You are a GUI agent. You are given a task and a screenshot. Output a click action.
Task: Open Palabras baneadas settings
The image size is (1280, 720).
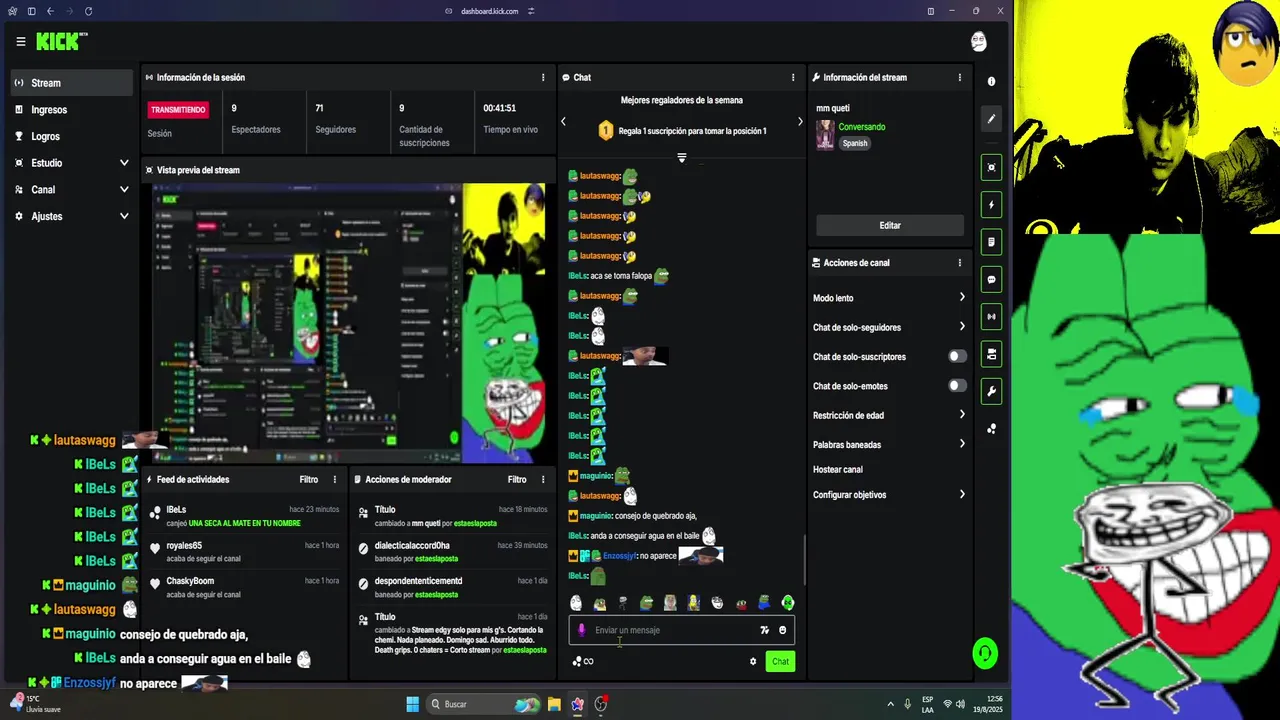889,444
